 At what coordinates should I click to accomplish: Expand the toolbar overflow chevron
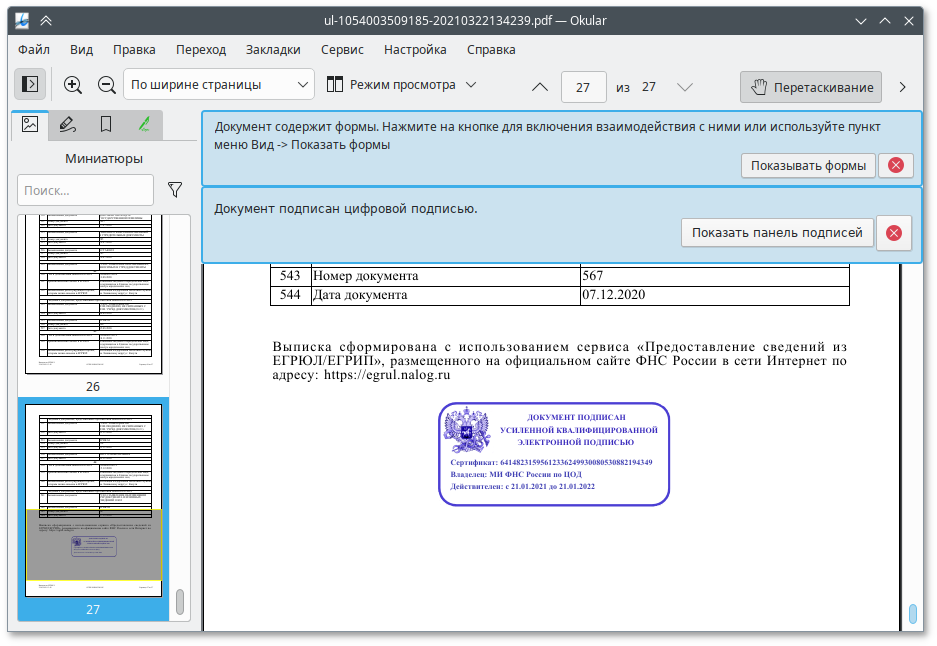coord(903,87)
